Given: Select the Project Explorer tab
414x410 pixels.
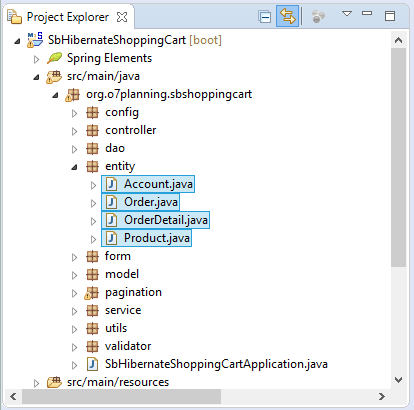Looking at the screenshot, I should 68,17.
